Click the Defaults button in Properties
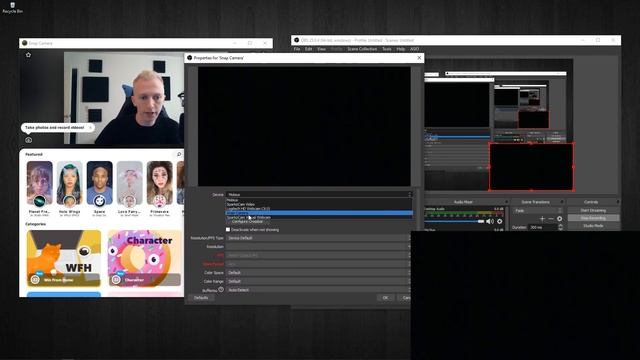Viewport: 640px width, 360px height. click(201, 298)
